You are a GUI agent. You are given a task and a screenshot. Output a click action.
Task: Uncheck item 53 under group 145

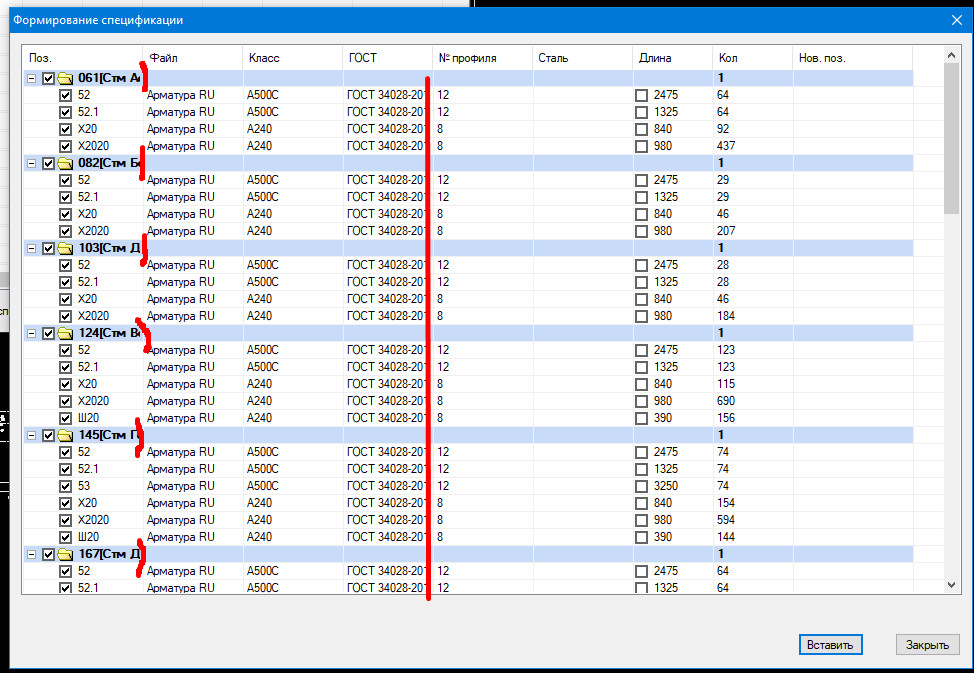coord(66,486)
